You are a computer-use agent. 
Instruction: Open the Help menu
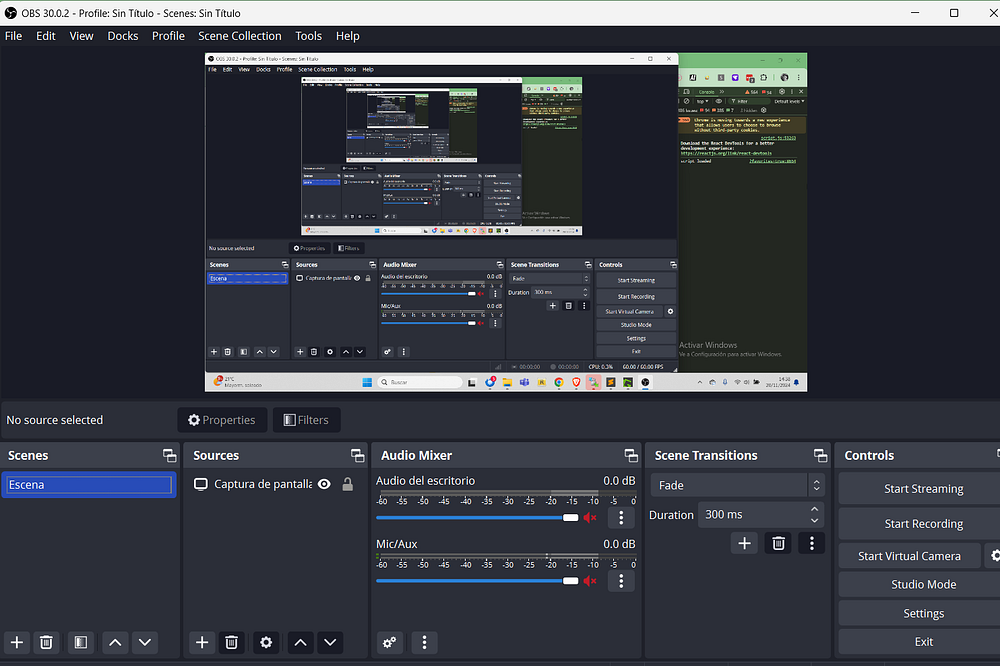[348, 36]
